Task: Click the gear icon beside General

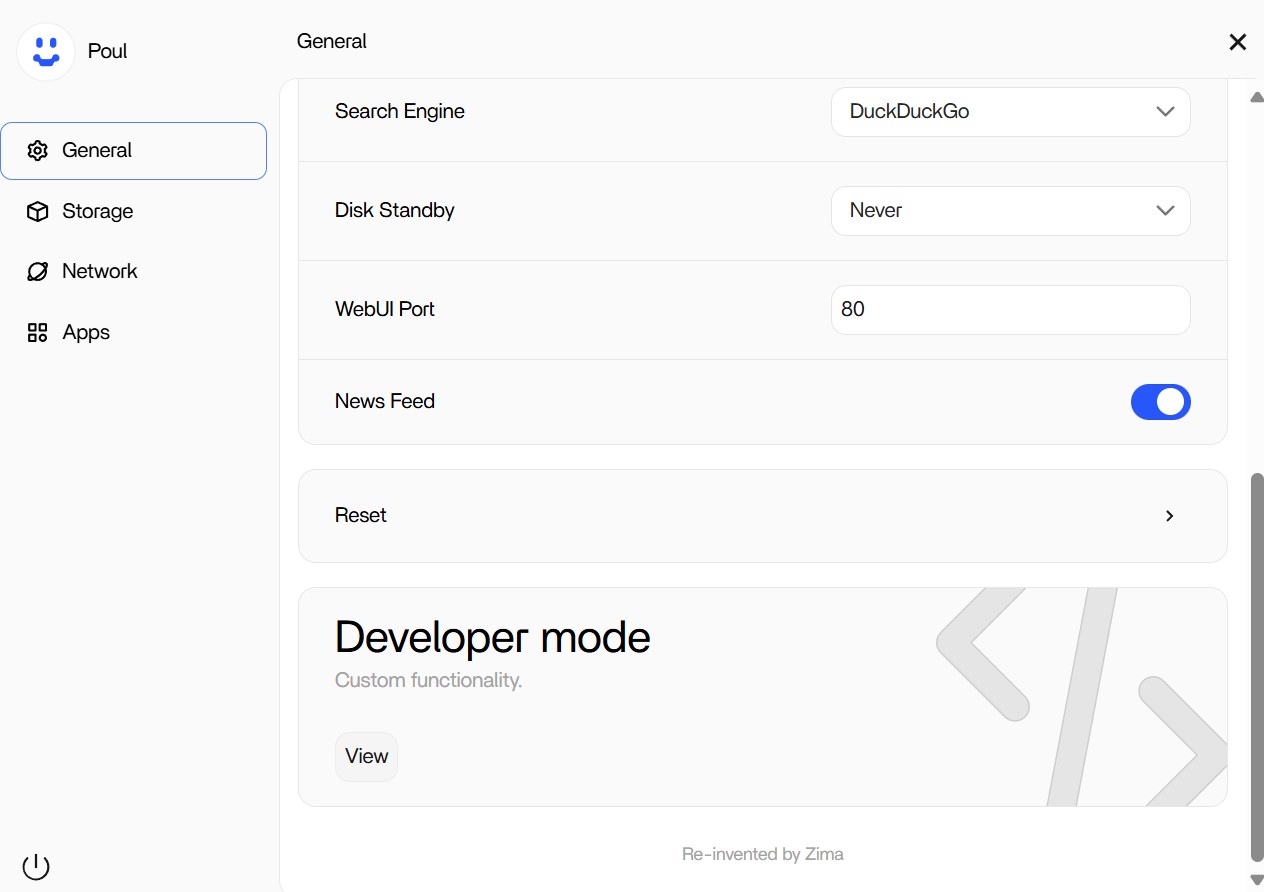Action: pyautogui.click(x=38, y=151)
